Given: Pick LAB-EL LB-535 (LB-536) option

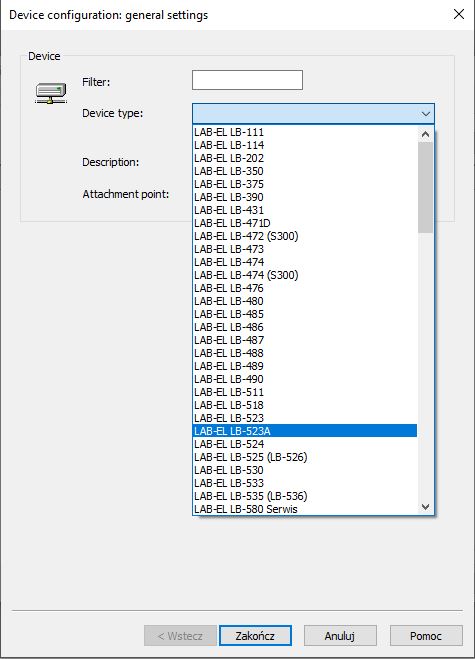Looking at the screenshot, I should [x=305, y=496].
